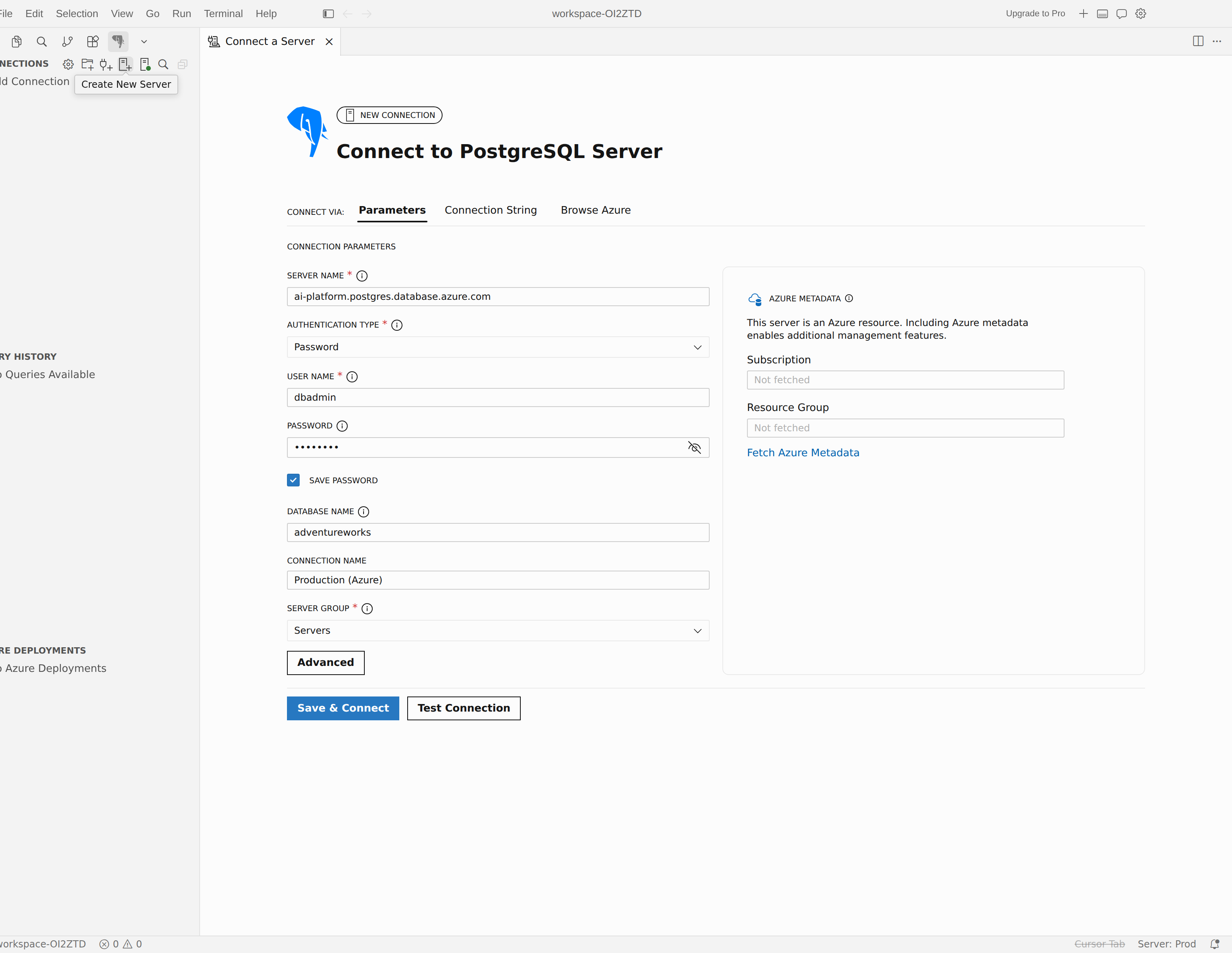Open the Server Group dropdown
The height and width of the screenshot is (953, 1232).
(498, 630)
